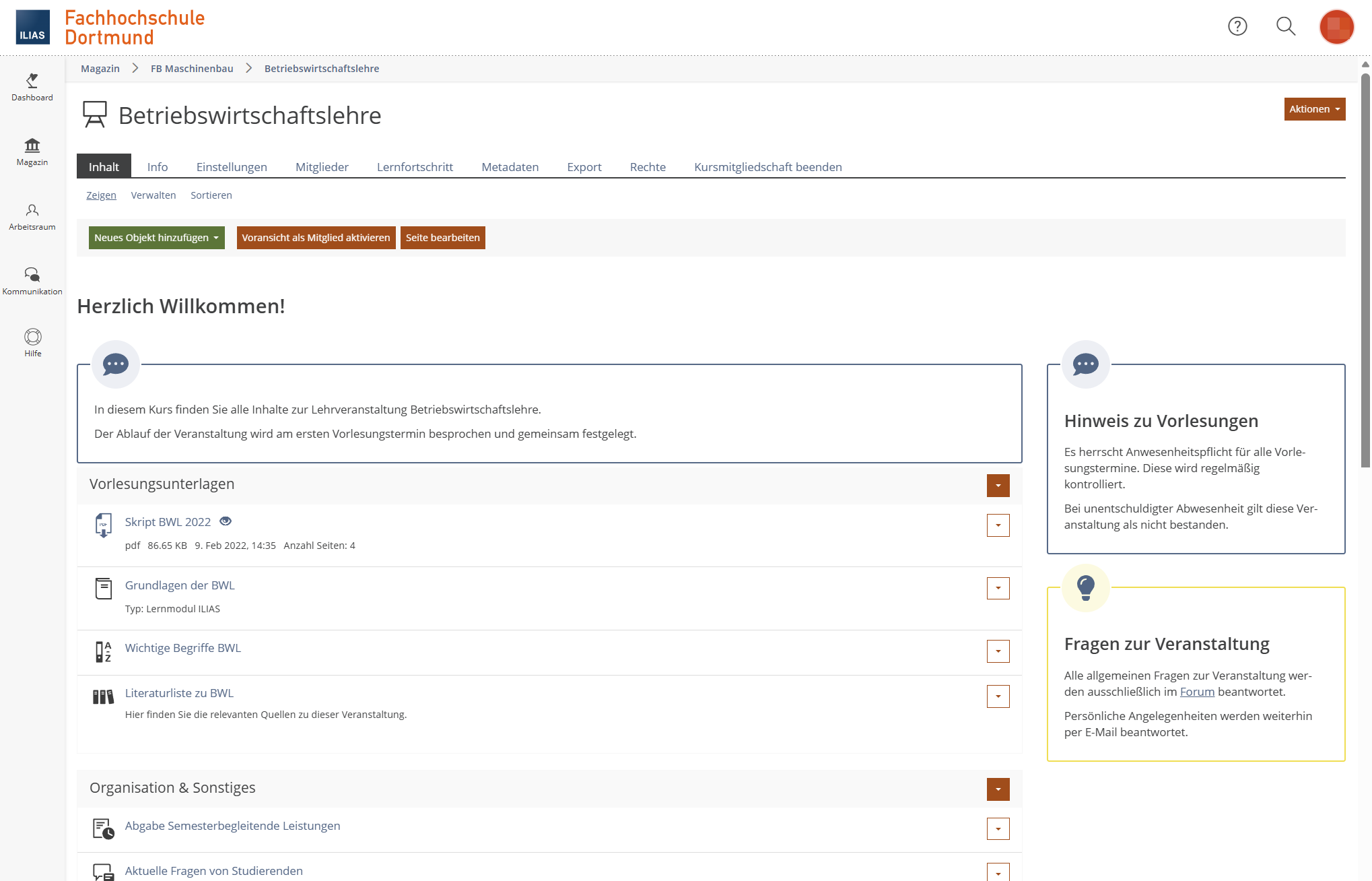Click FB Maschinenbau in breadcrumb
The image size is (1372, 881).
click(192, 69)
